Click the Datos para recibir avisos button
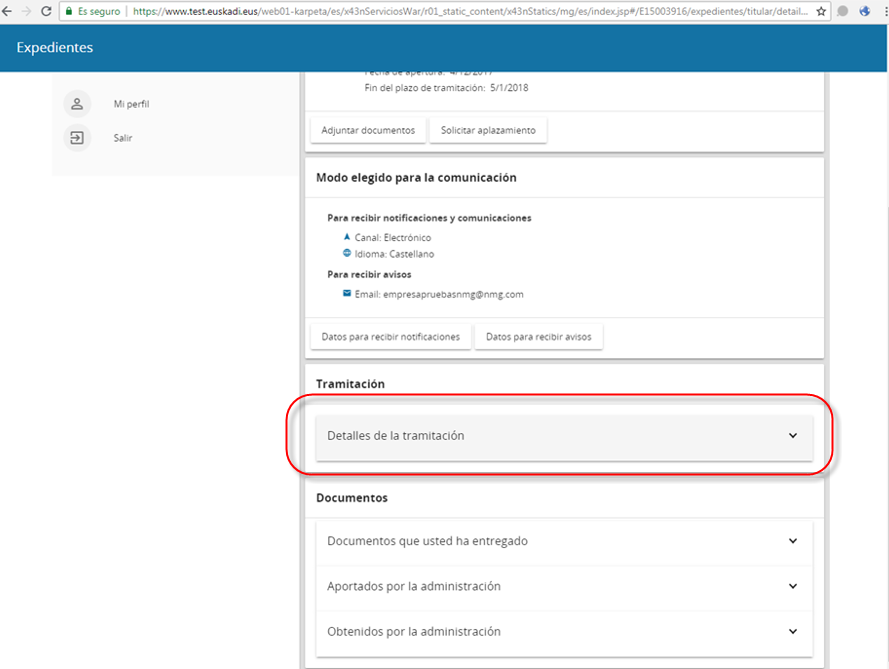Screen dimensions: 889x669 (538, 337)
